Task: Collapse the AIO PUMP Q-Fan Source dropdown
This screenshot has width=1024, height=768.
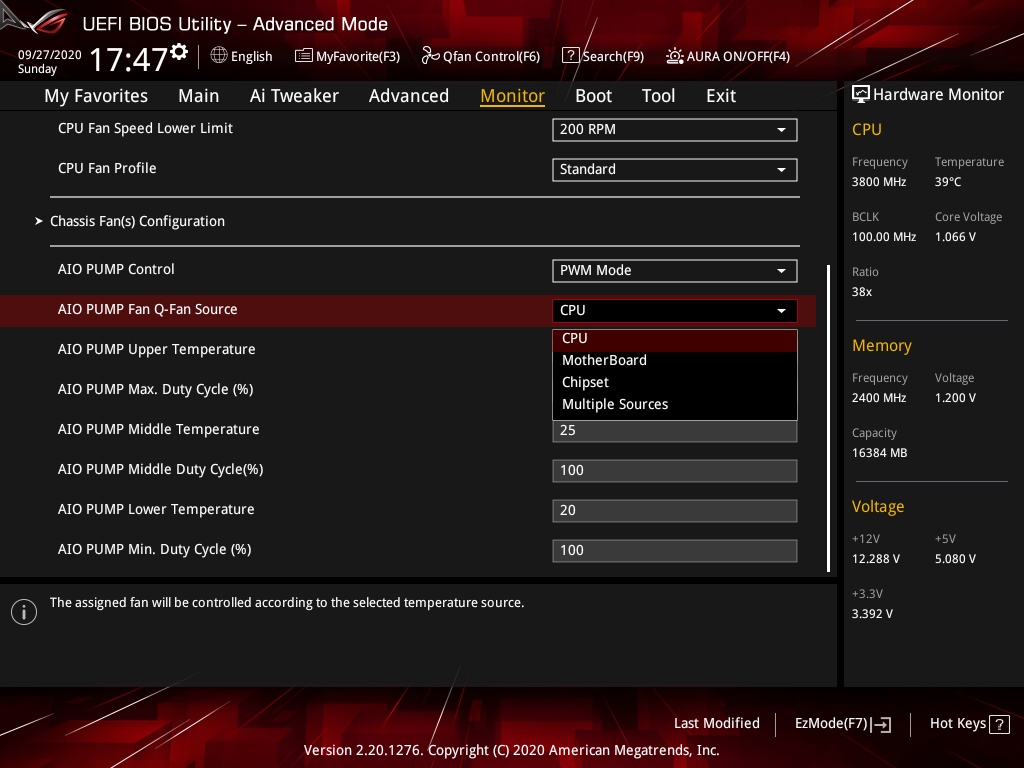Action: 675,310
